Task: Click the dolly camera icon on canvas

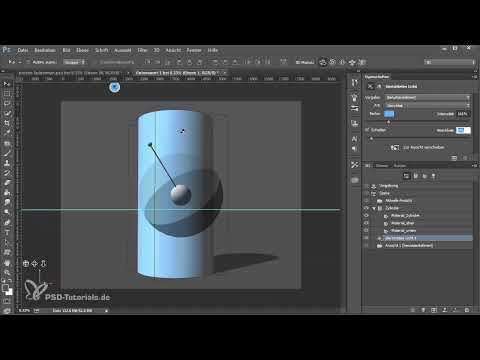Action: (x=43, y=264)
